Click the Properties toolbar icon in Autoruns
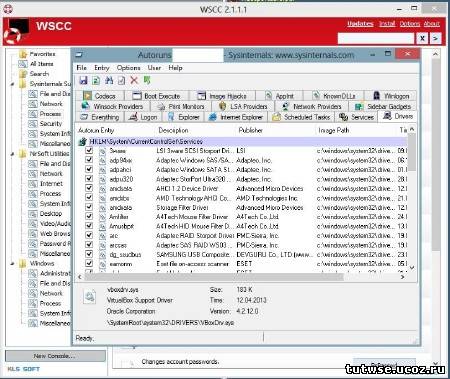Screen dimensions: 450x379 click(122, 80)
